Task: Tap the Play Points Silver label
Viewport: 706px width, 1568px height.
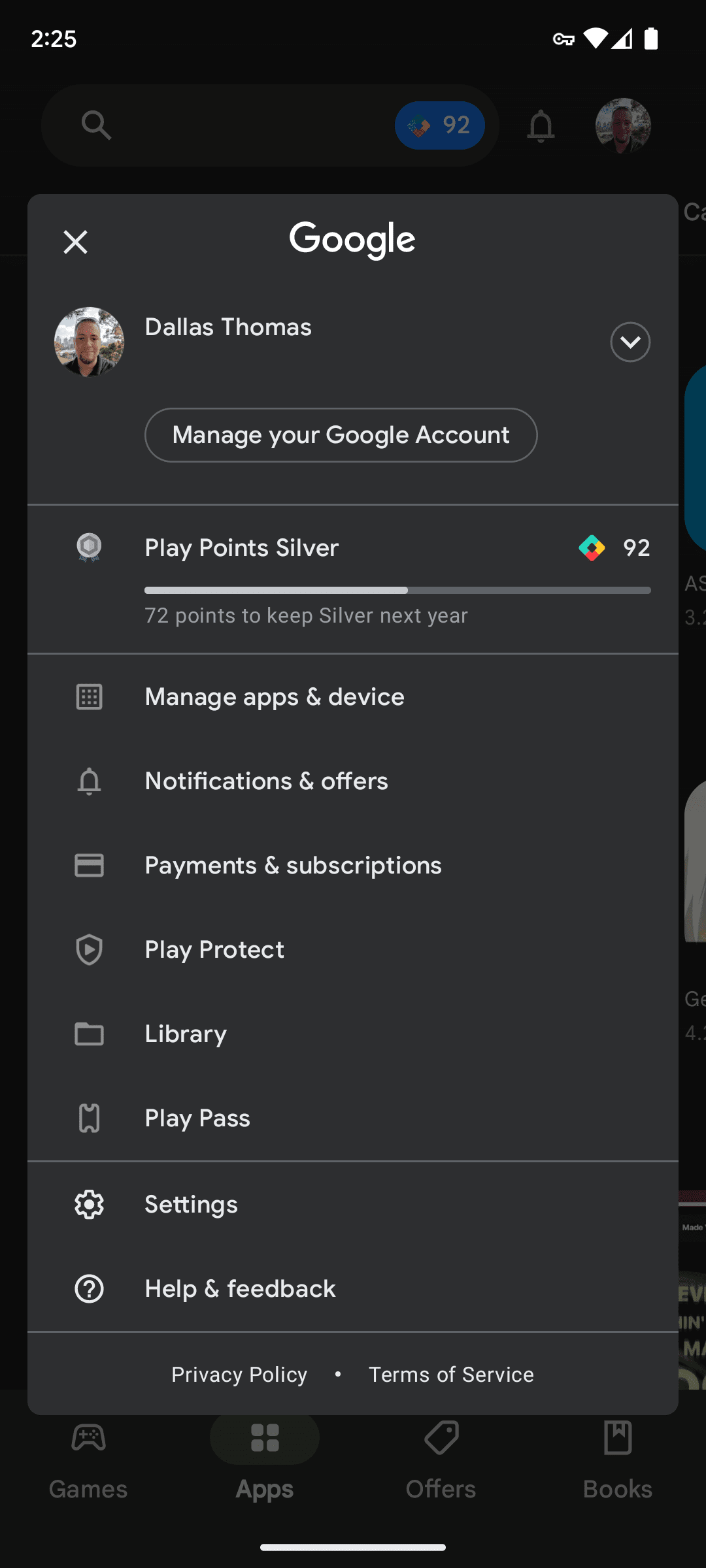Action: [x=242, y=548]
